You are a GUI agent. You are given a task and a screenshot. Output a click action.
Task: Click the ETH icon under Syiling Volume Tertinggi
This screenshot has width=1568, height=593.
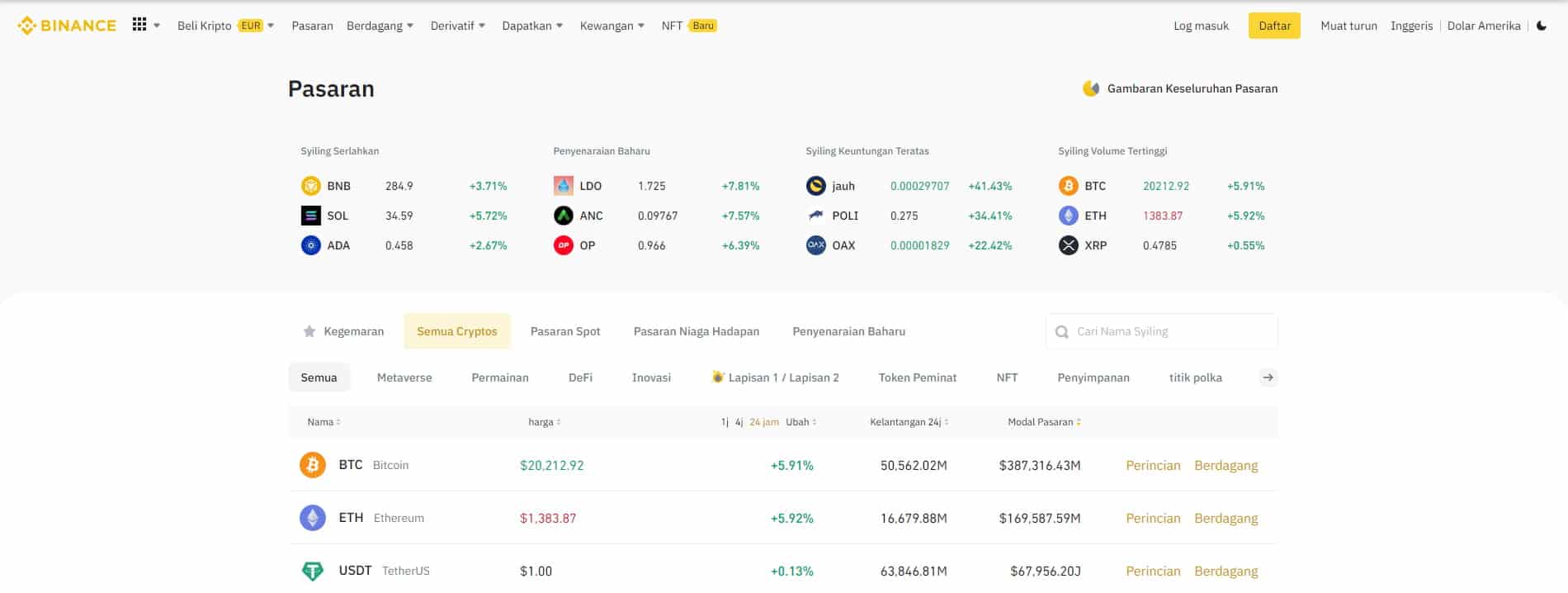[1068, 216]
